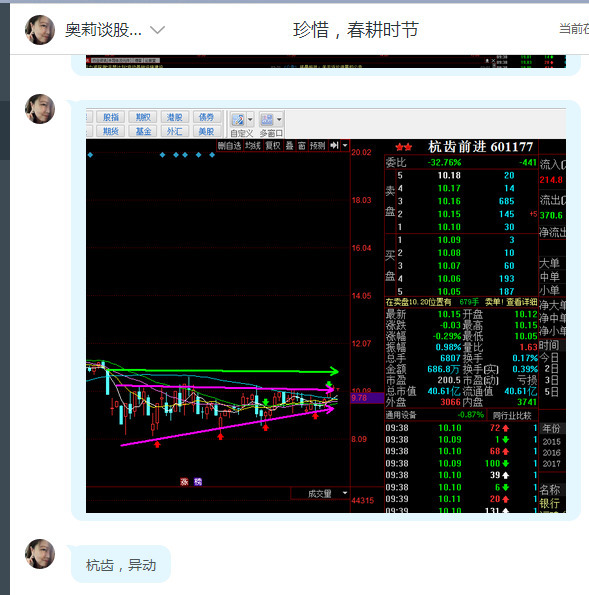Screen dimensions: 589x595
Task: Switch to the 基金 funds tab
Action: coord(143,131)
